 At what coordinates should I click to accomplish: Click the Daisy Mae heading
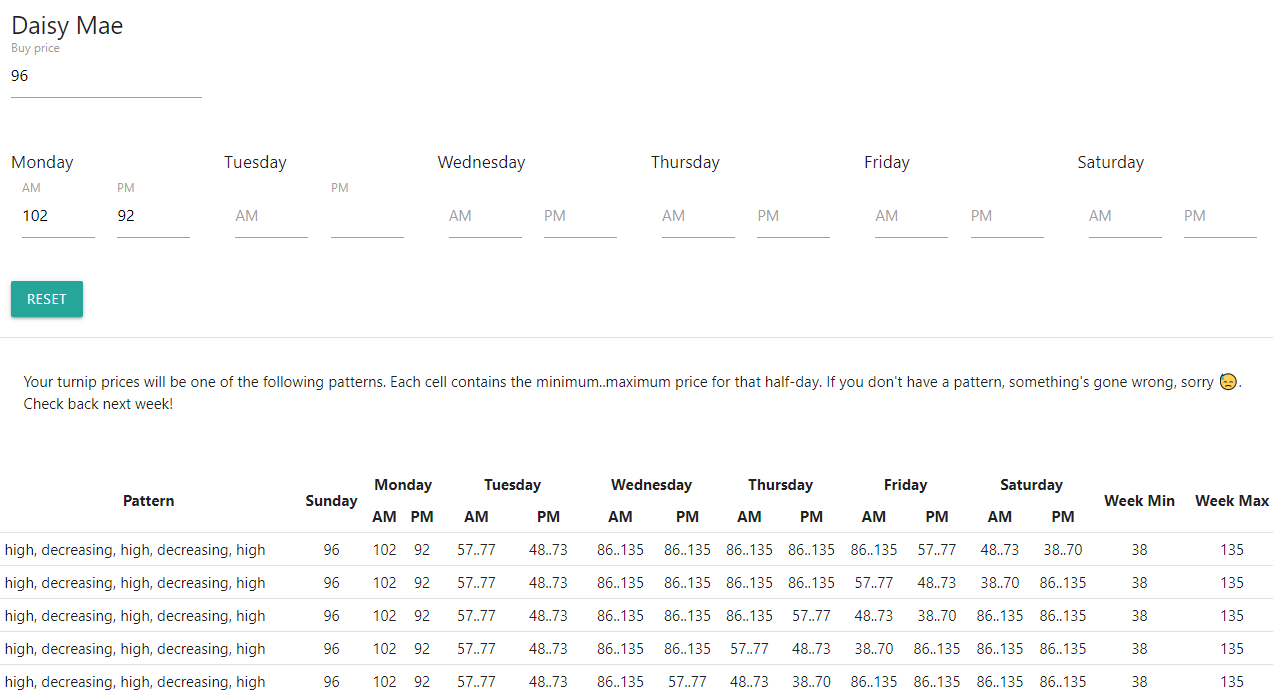(67, 26)
